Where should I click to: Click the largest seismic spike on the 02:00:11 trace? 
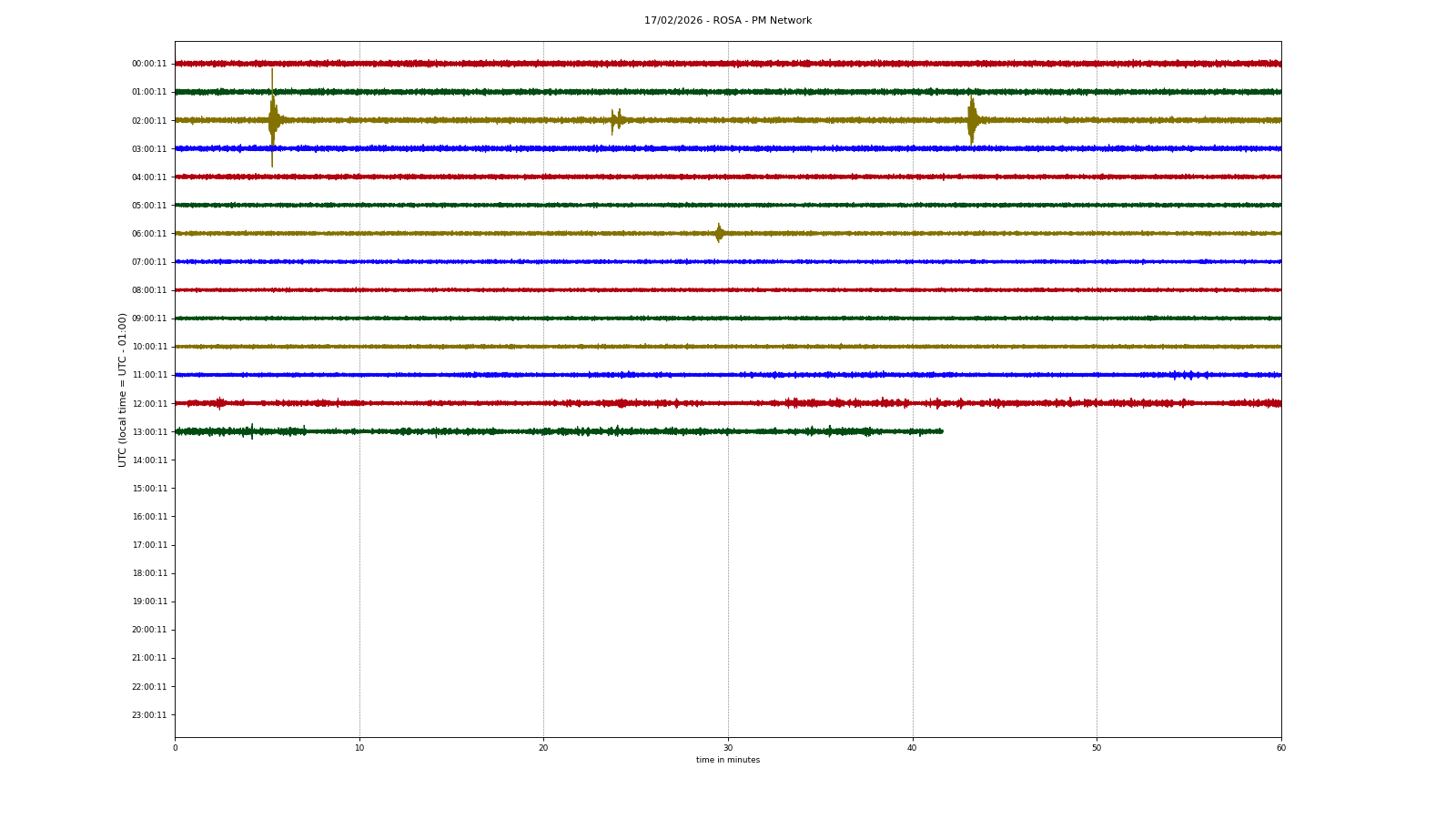(x=272, y=119)
